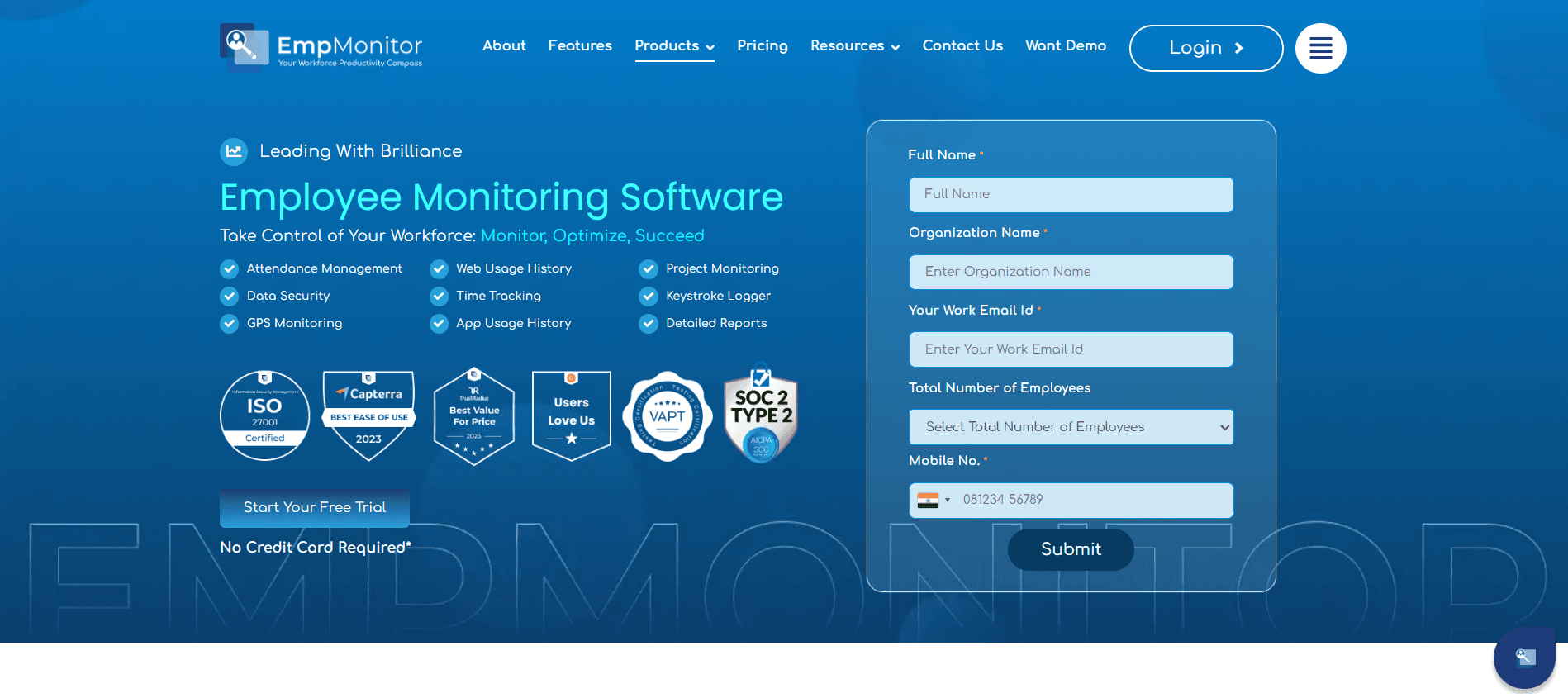Click the checkmark icon beside Attendance Management
This screenshot has width=1568, height=698.
[229, 268]
